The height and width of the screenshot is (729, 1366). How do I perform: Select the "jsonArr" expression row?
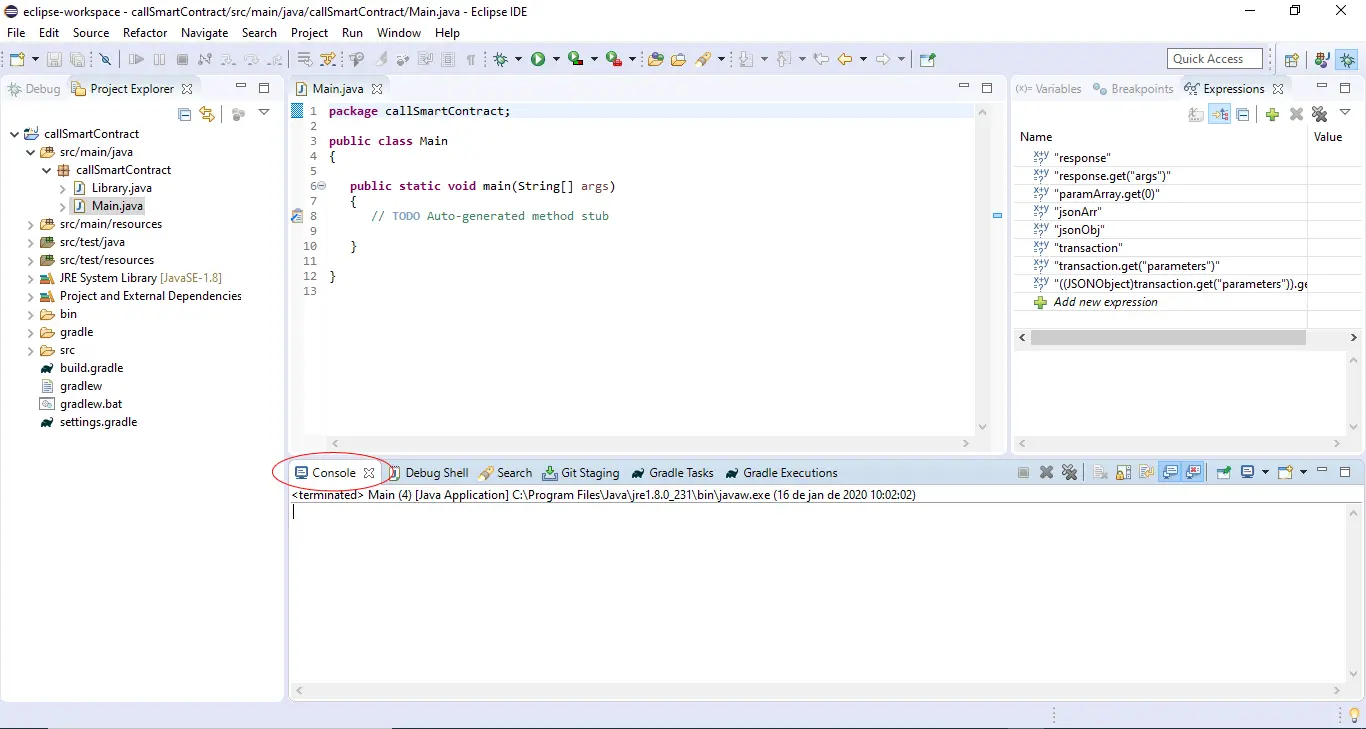tap(1160, 212)
